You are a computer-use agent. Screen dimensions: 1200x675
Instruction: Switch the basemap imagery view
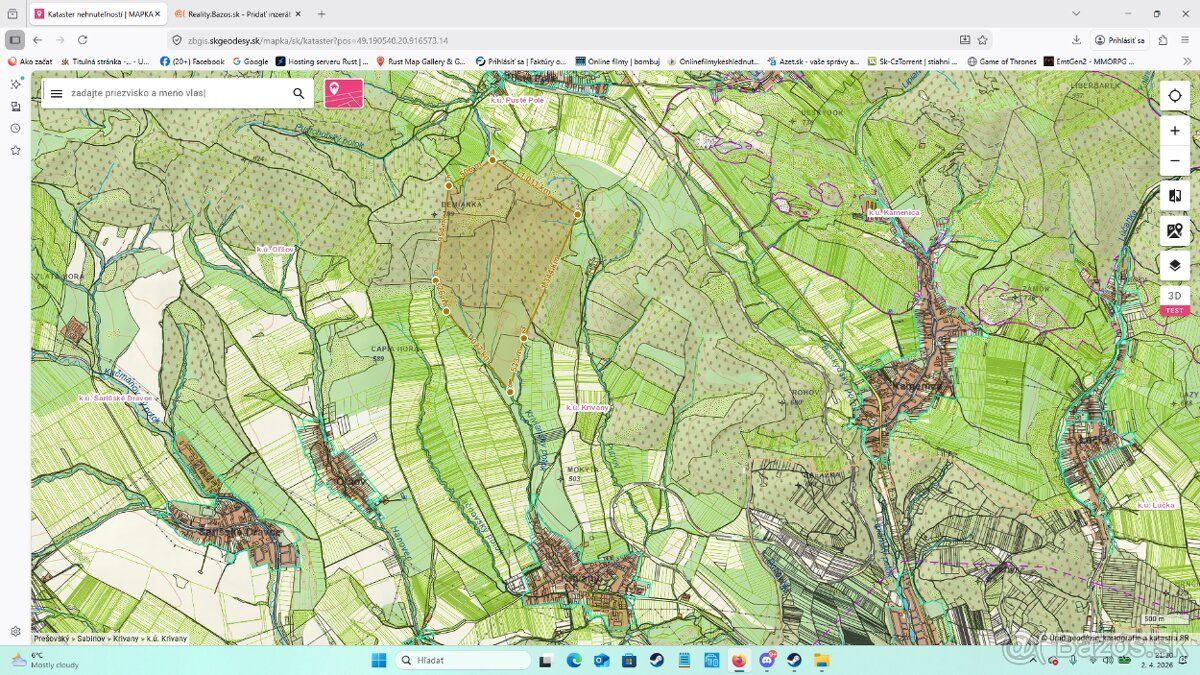coord(1175,231)
